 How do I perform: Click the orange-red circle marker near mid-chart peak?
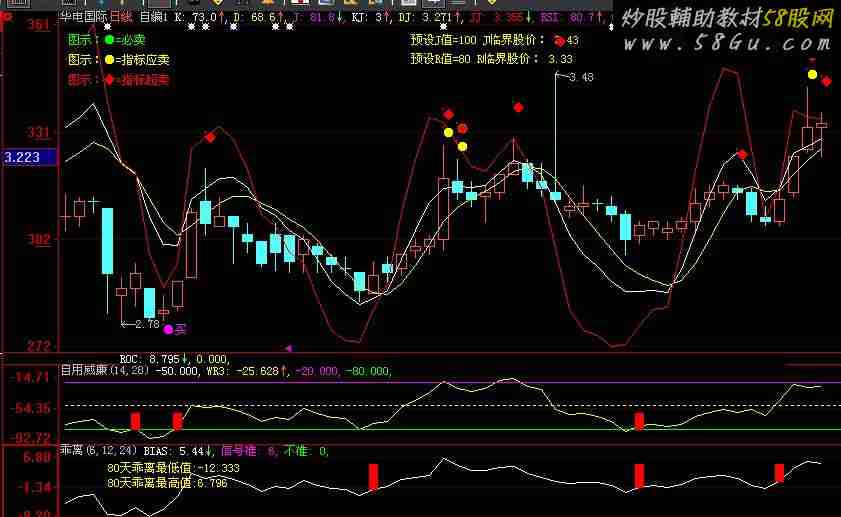(x=462, y=128)
